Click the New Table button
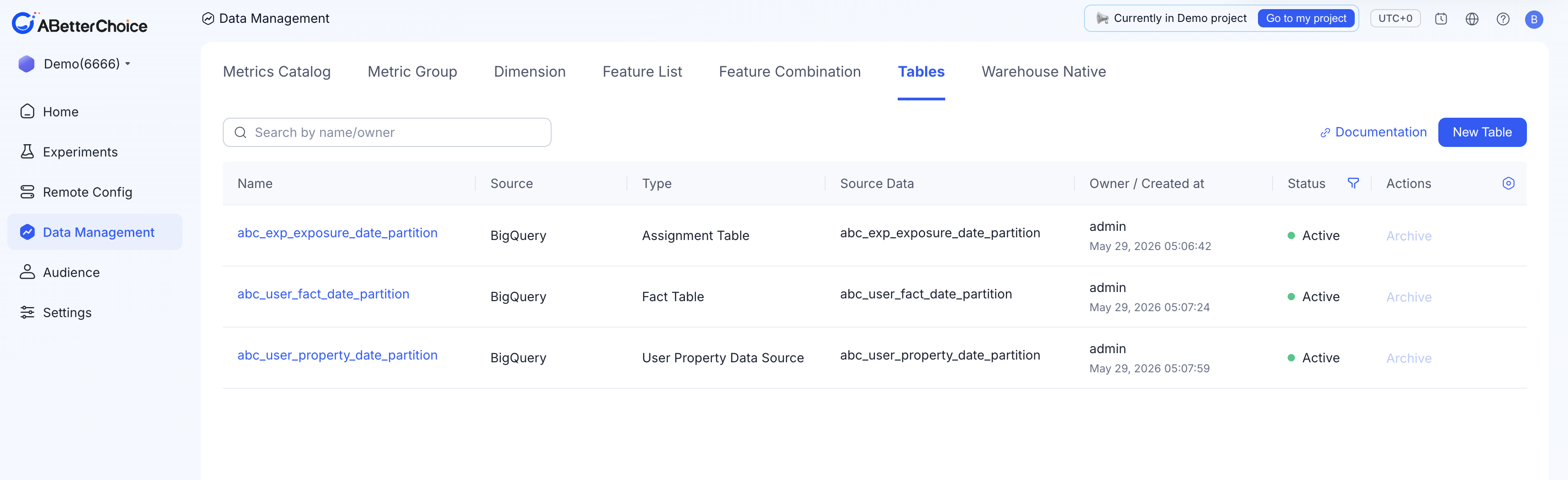Viewport: 1568px width, 480px height. point(1482,132)
